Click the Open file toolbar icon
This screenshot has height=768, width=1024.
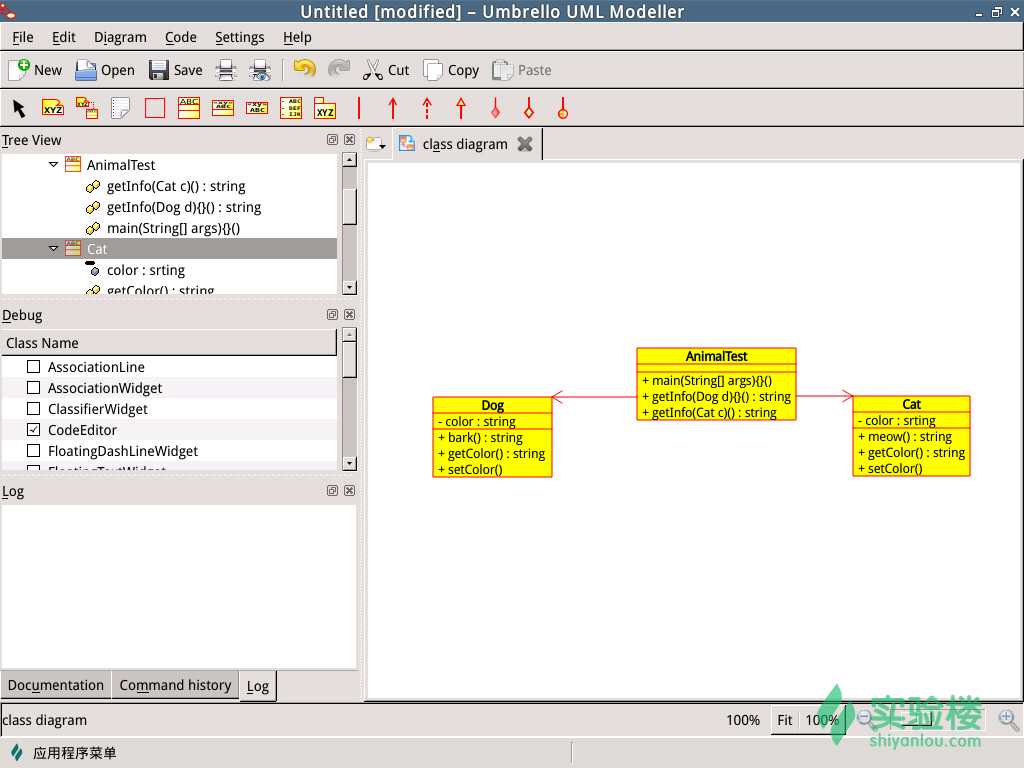click(x=86, y=70)
